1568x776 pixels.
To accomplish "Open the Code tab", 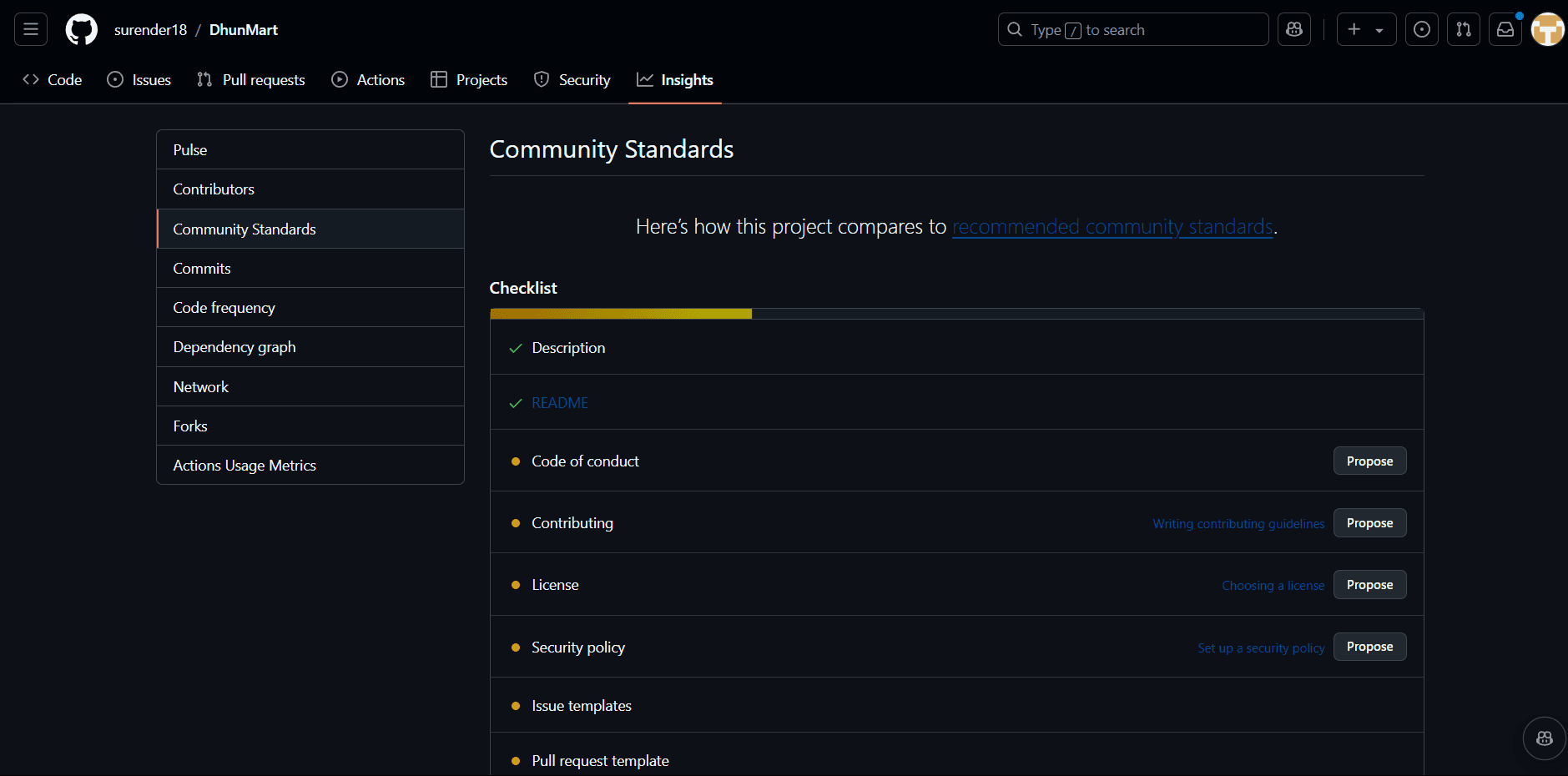I will pyautogui.click(x=53, y=80).
